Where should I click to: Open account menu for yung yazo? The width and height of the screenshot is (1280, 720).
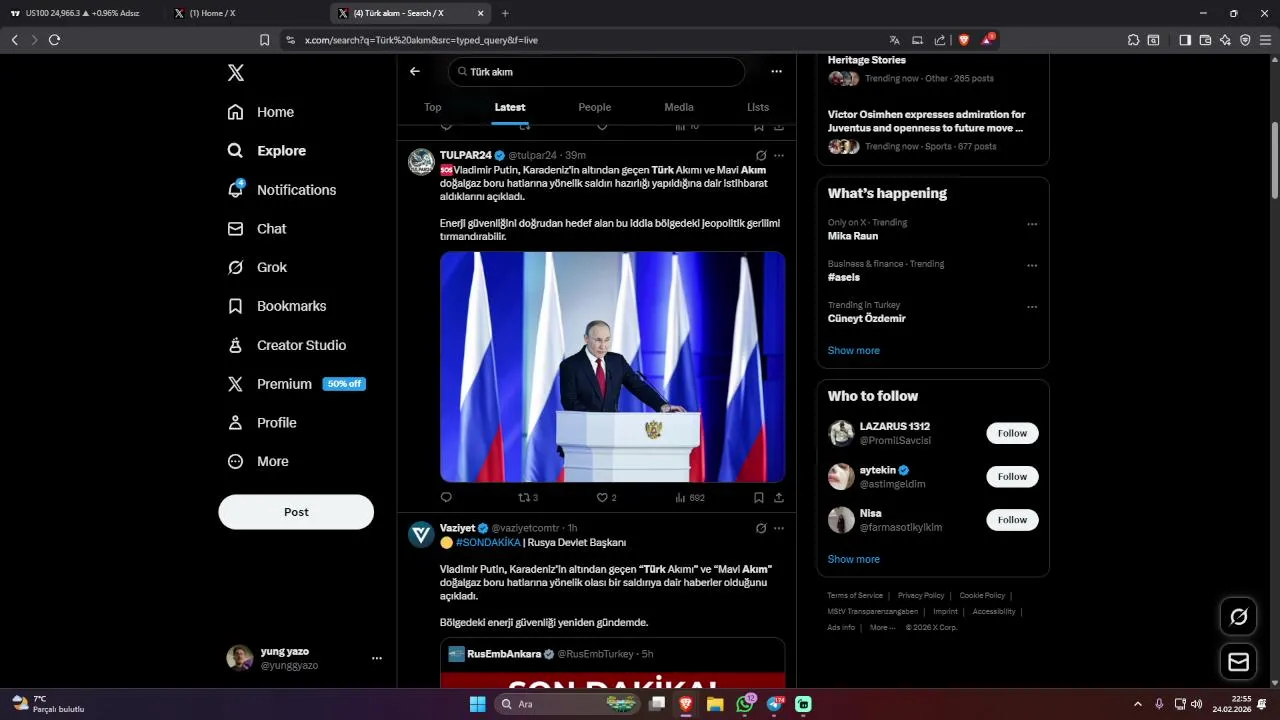pyautogui.click(x=377, y=658)
